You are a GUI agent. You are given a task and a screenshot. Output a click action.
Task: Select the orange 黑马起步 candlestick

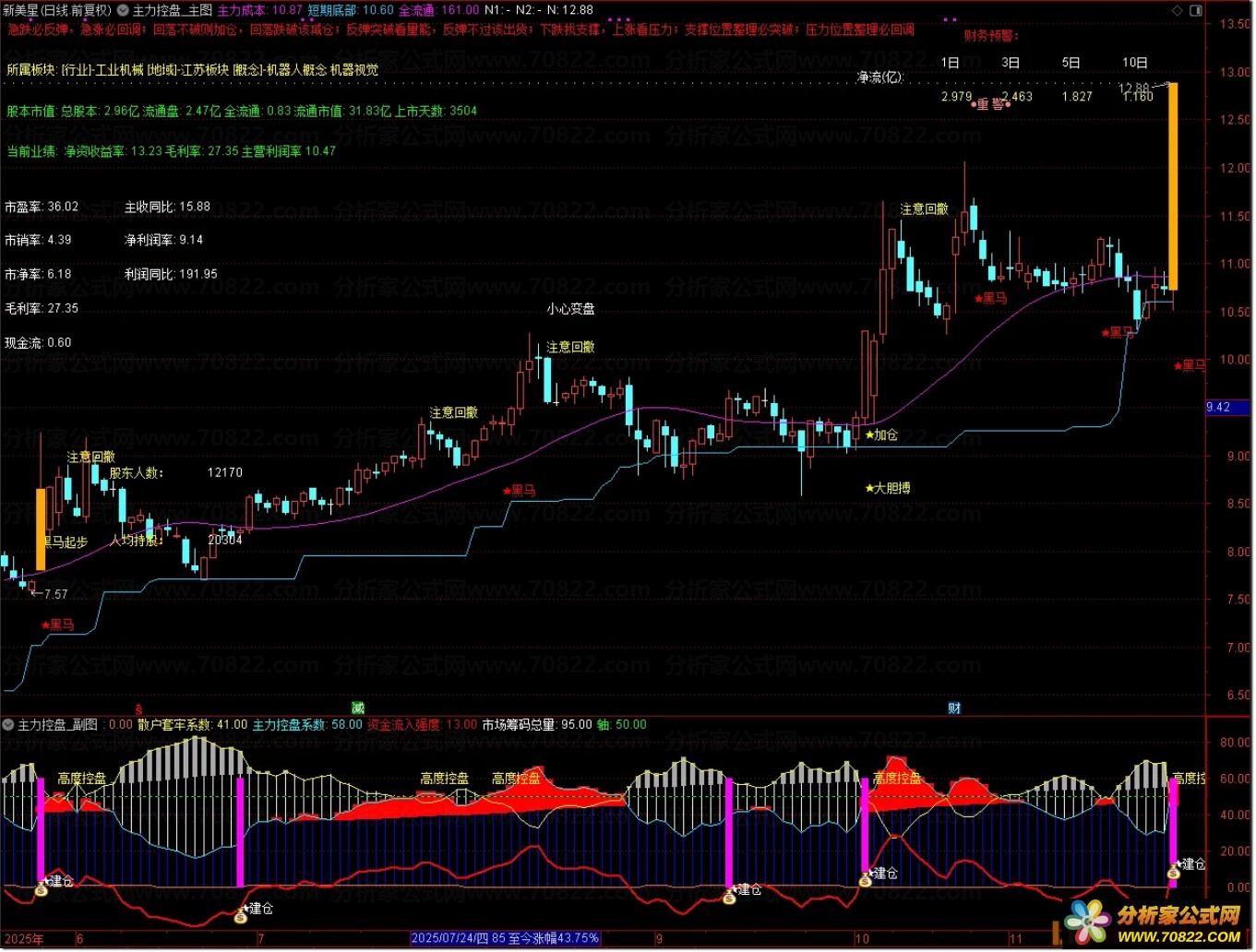41,530
